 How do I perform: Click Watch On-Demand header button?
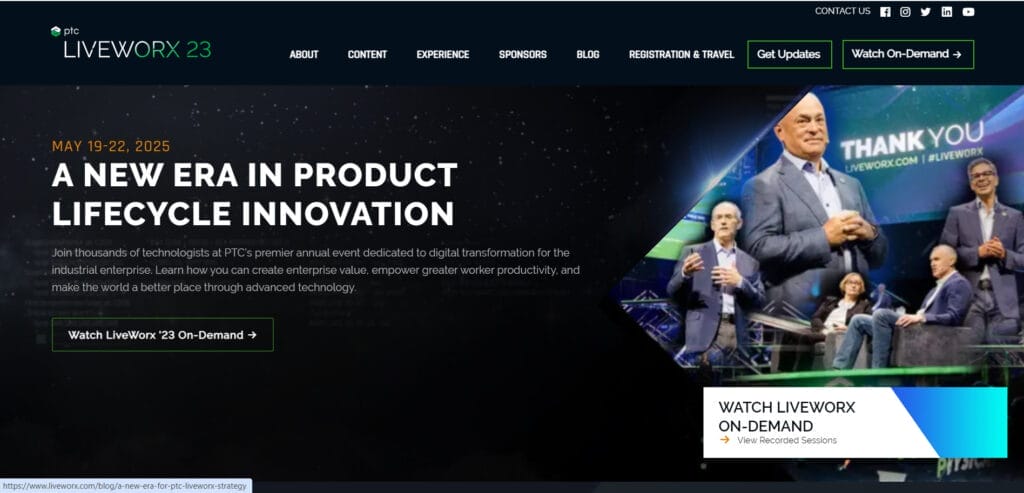[908, 54]
